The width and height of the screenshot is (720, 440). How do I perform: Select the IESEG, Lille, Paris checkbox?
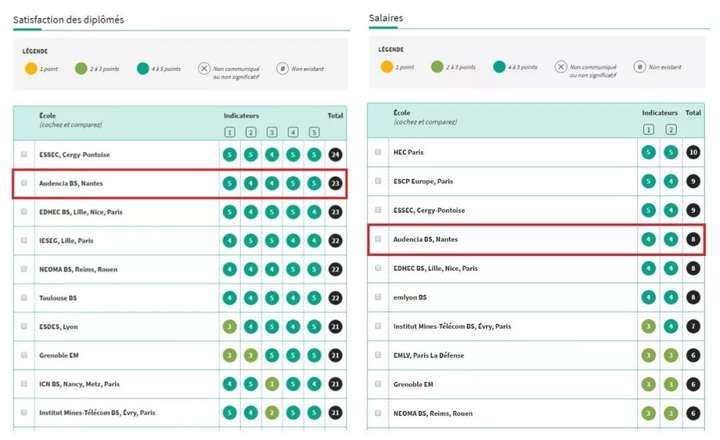(24, 240)
